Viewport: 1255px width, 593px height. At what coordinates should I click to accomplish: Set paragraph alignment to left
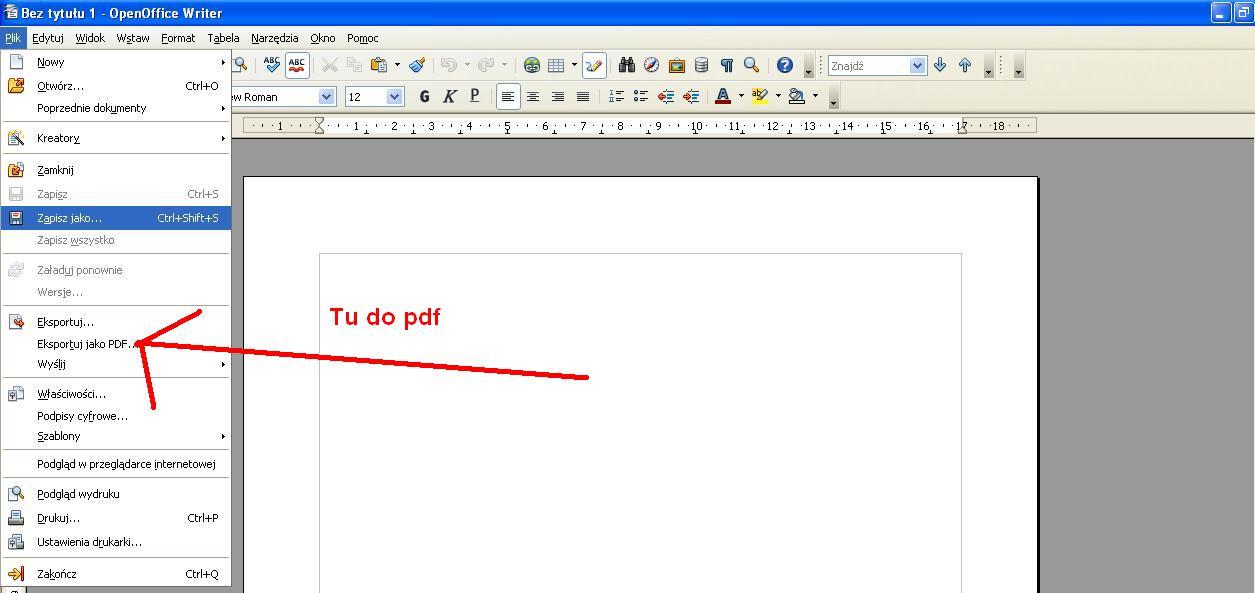click(508, 96)
